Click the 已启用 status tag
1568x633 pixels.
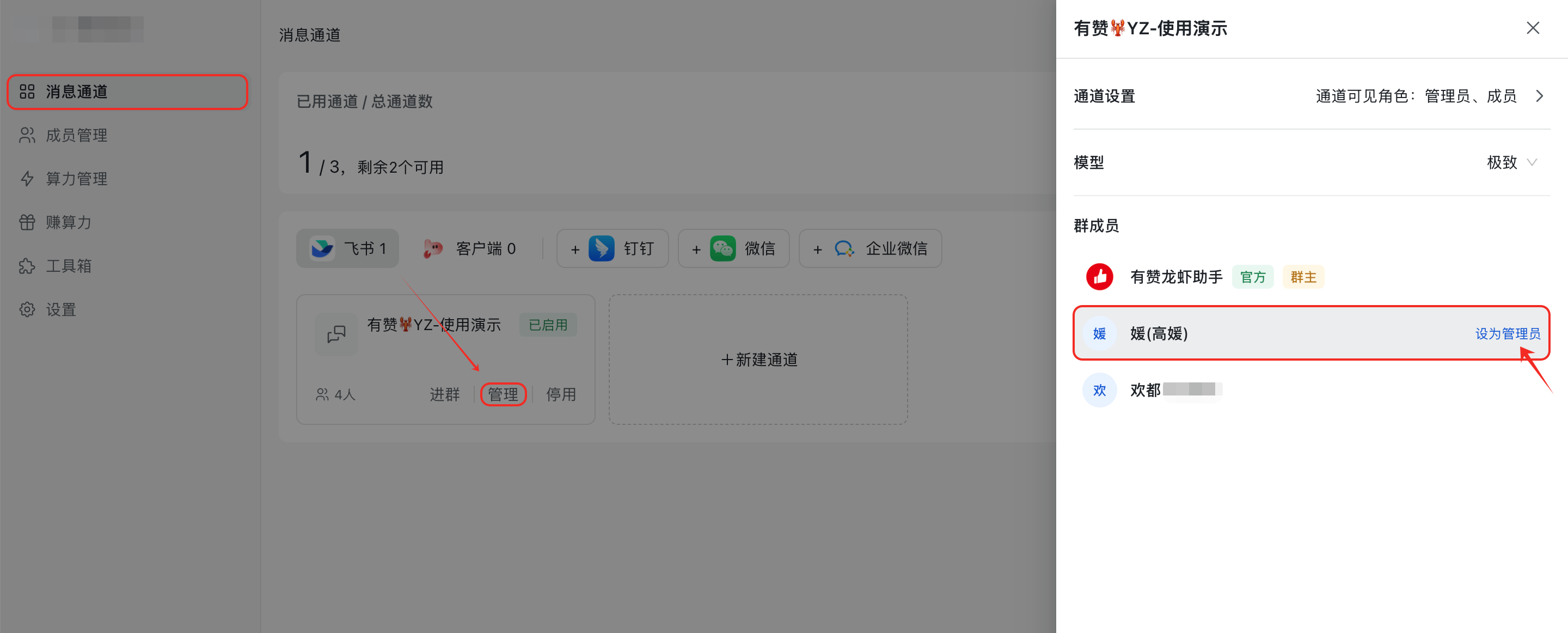point(548,325)
